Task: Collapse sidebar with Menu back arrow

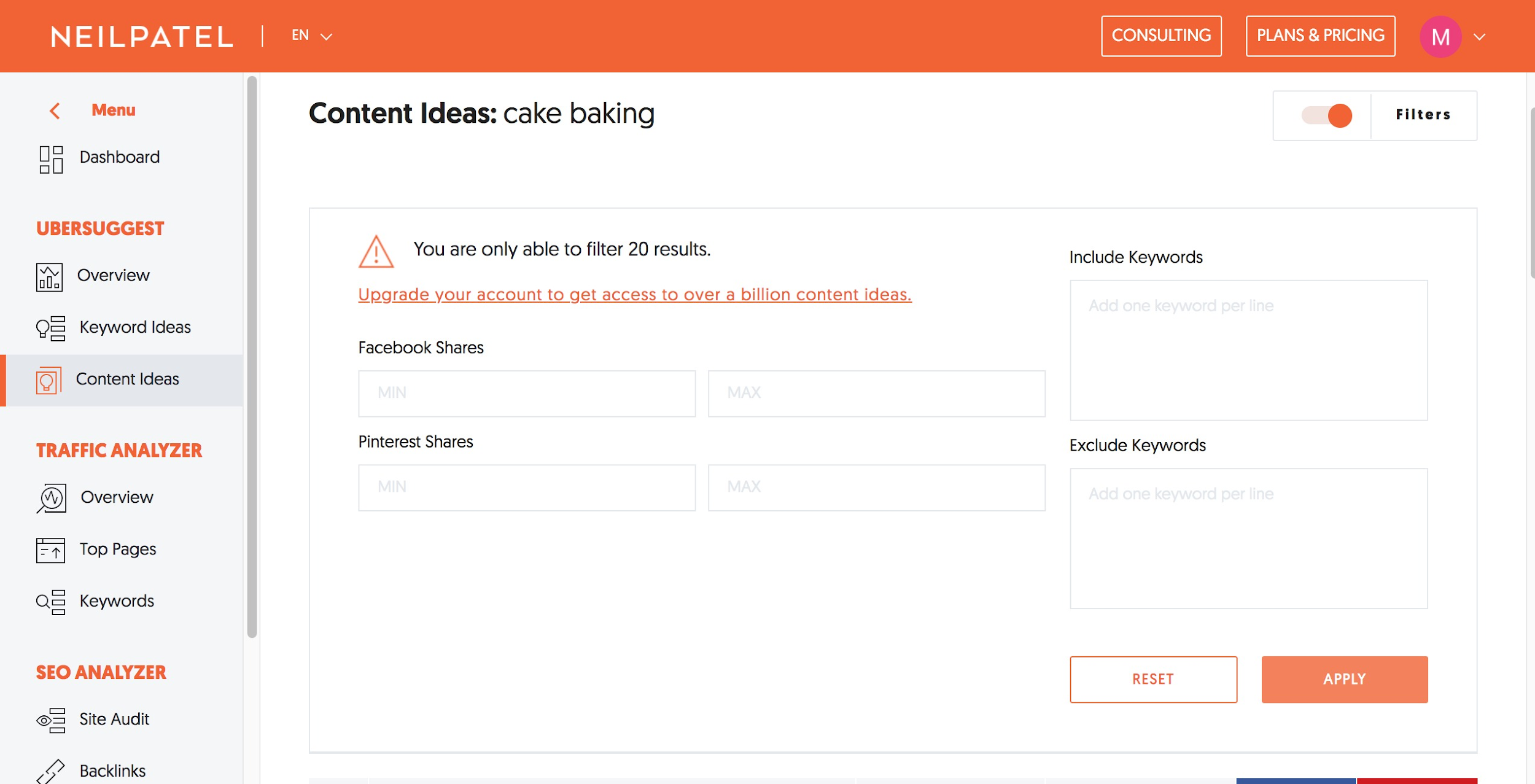Action: [x=55, y=111]
